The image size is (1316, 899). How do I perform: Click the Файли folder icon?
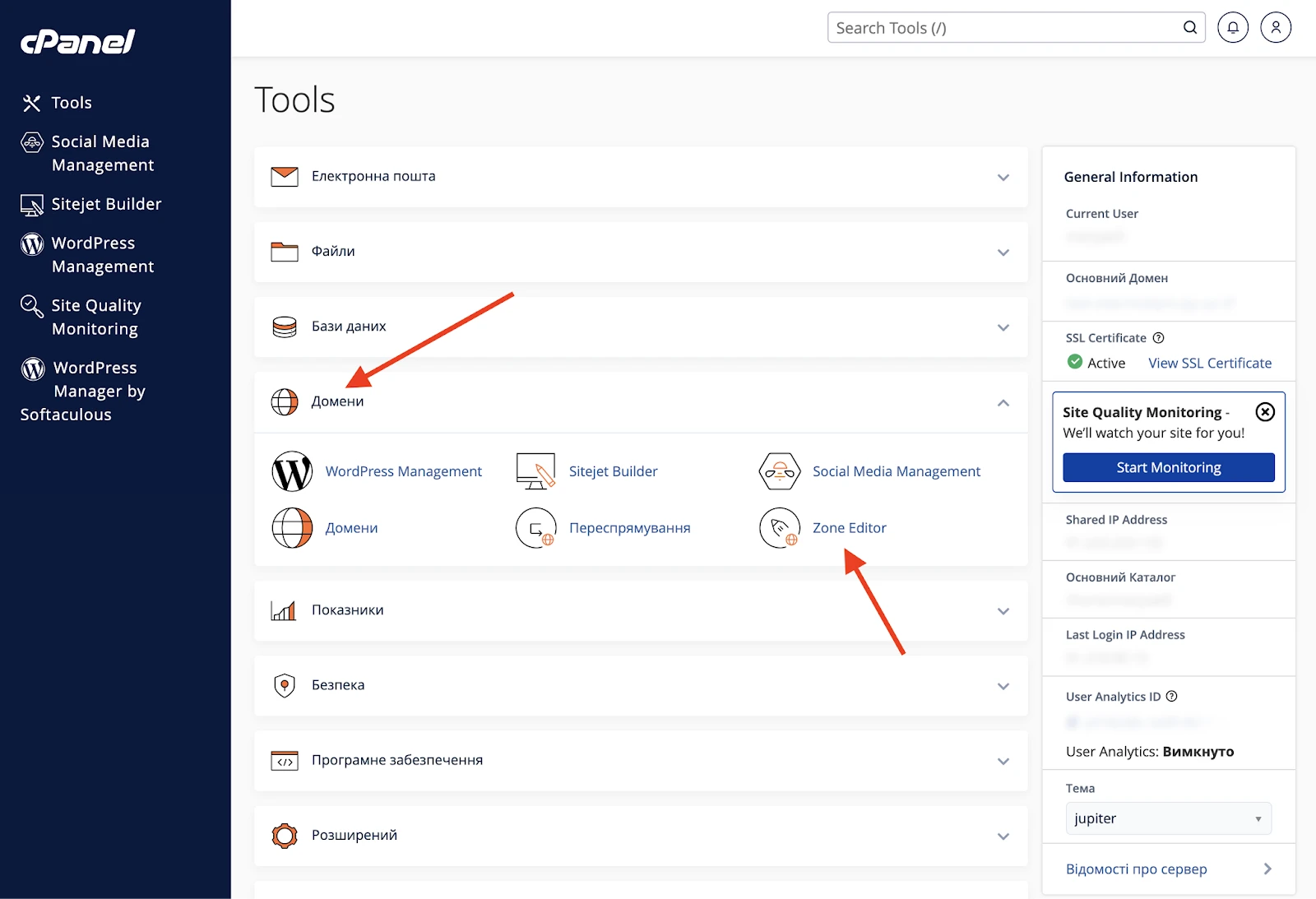click(x=285, y=252)
